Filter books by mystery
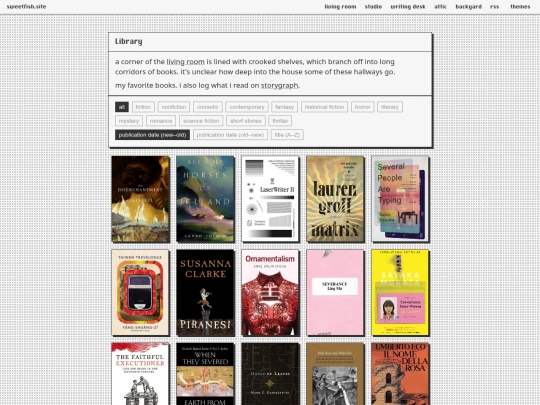The width and height of the screenshot is (540, 405). (129, 121)
